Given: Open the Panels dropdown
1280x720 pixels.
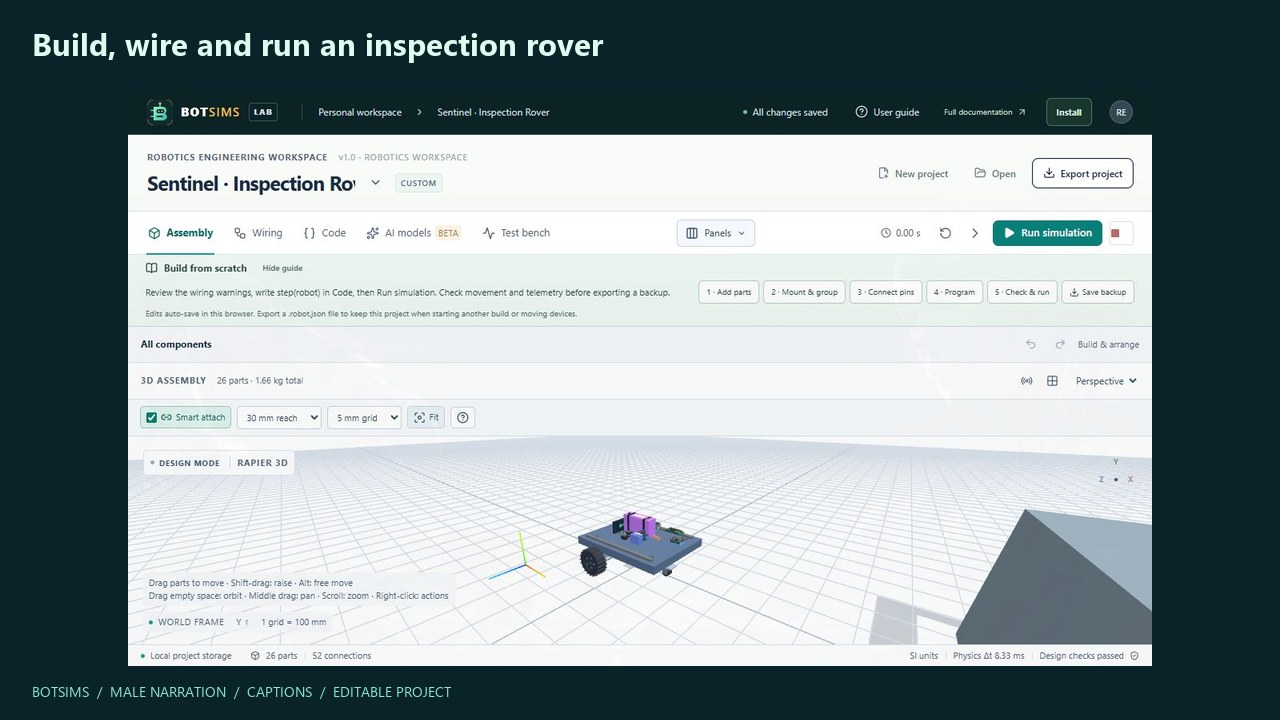Looking at the screenshot, I should (x=716, y=233).
